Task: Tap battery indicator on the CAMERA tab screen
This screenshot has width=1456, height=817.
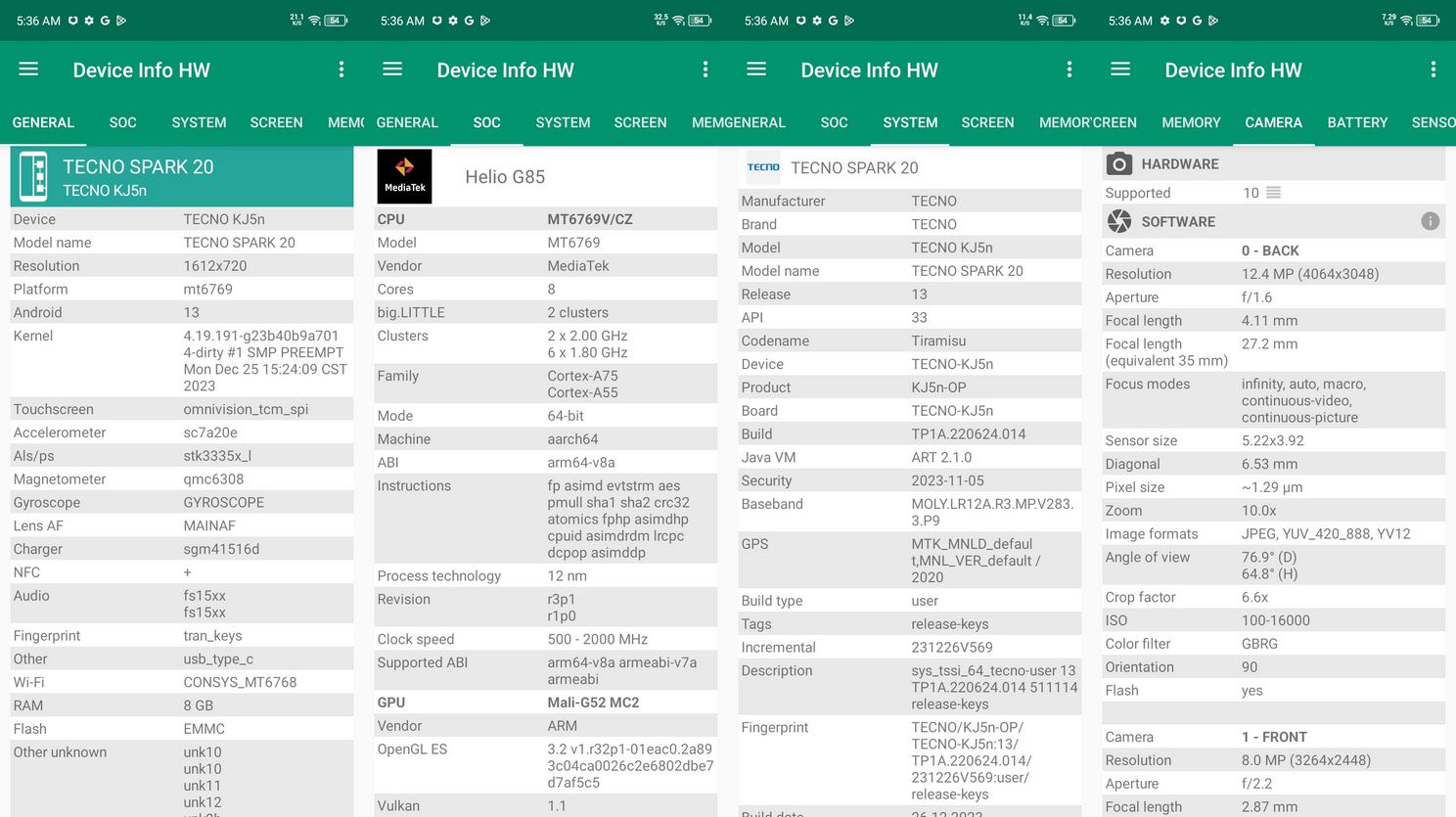Action: point(1428,21)
